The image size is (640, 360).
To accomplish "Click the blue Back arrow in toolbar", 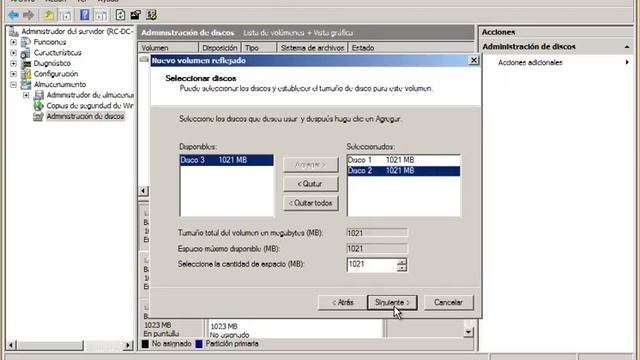I will pyautogui.click(x=13, y=16).
